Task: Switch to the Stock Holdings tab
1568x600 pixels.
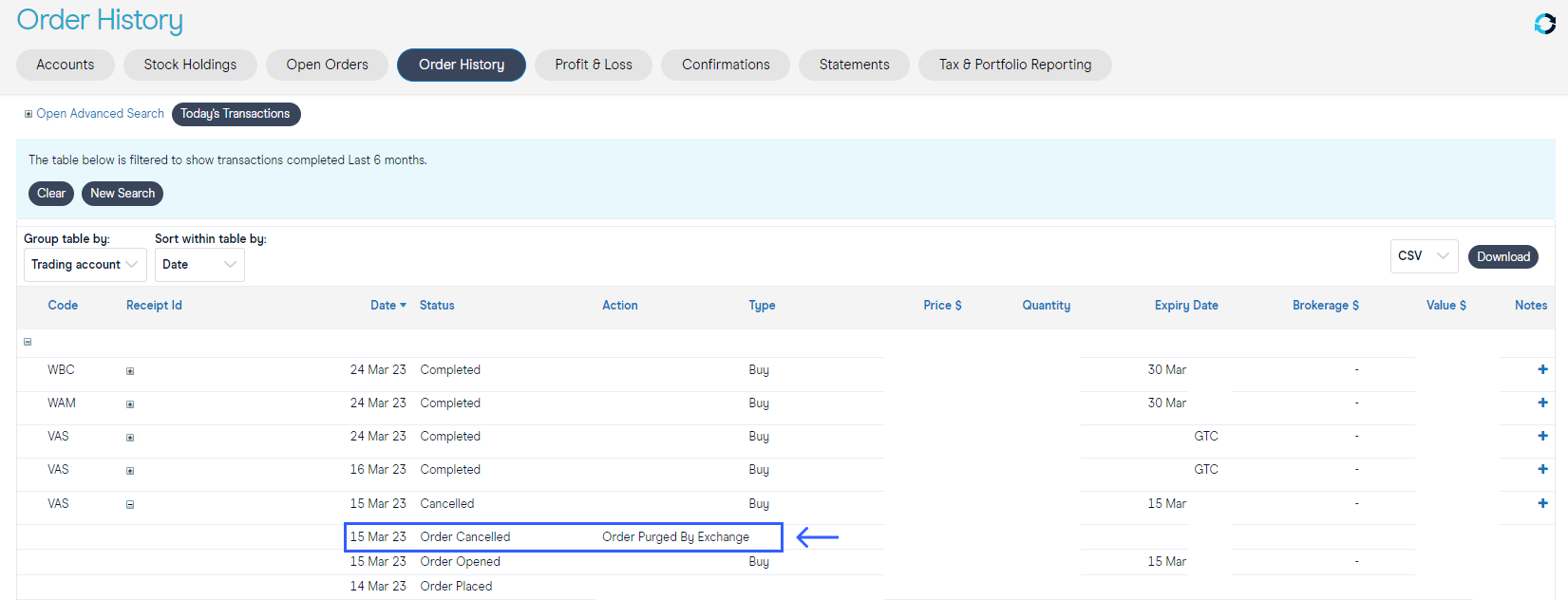Action: [190, 65]
